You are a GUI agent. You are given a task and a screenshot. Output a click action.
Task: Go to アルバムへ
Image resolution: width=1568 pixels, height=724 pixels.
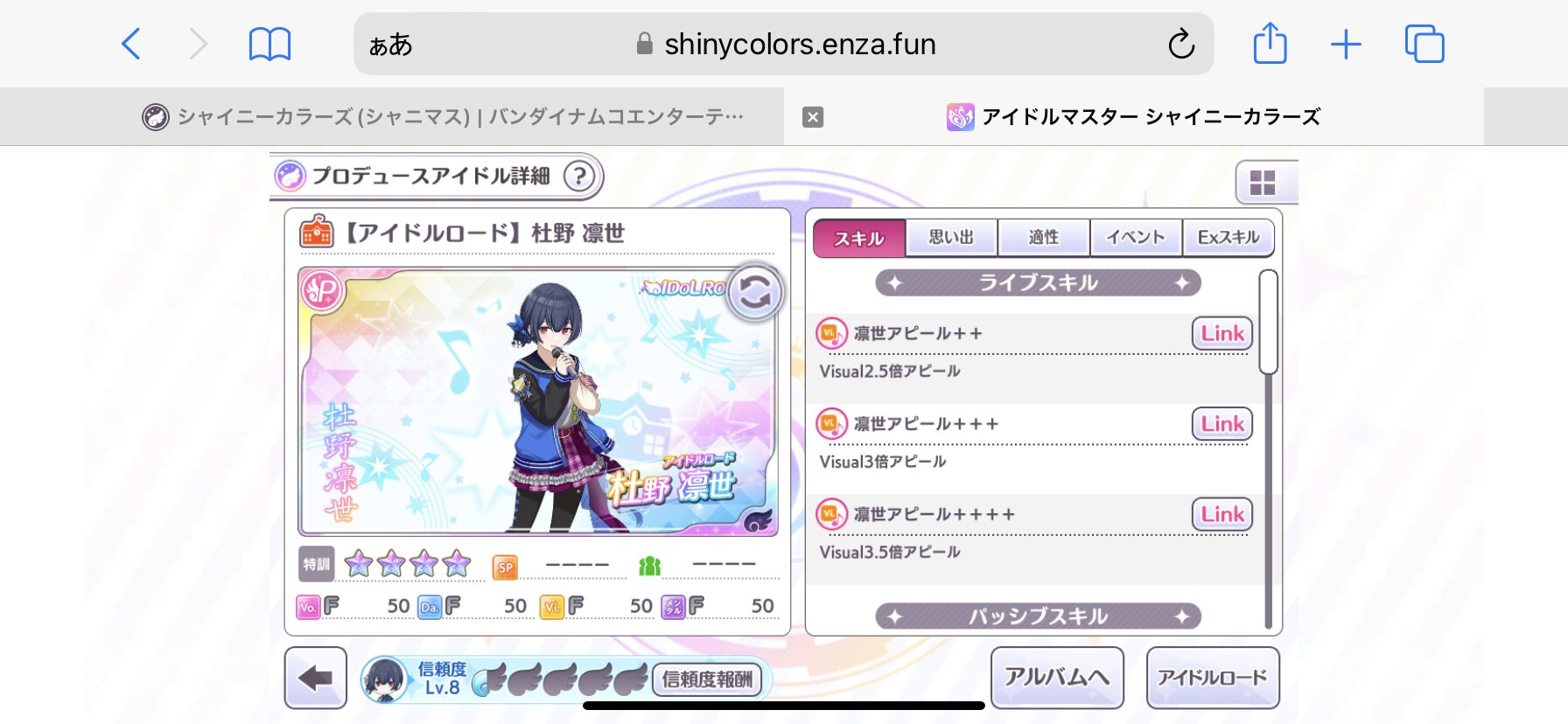point(1057,678)
